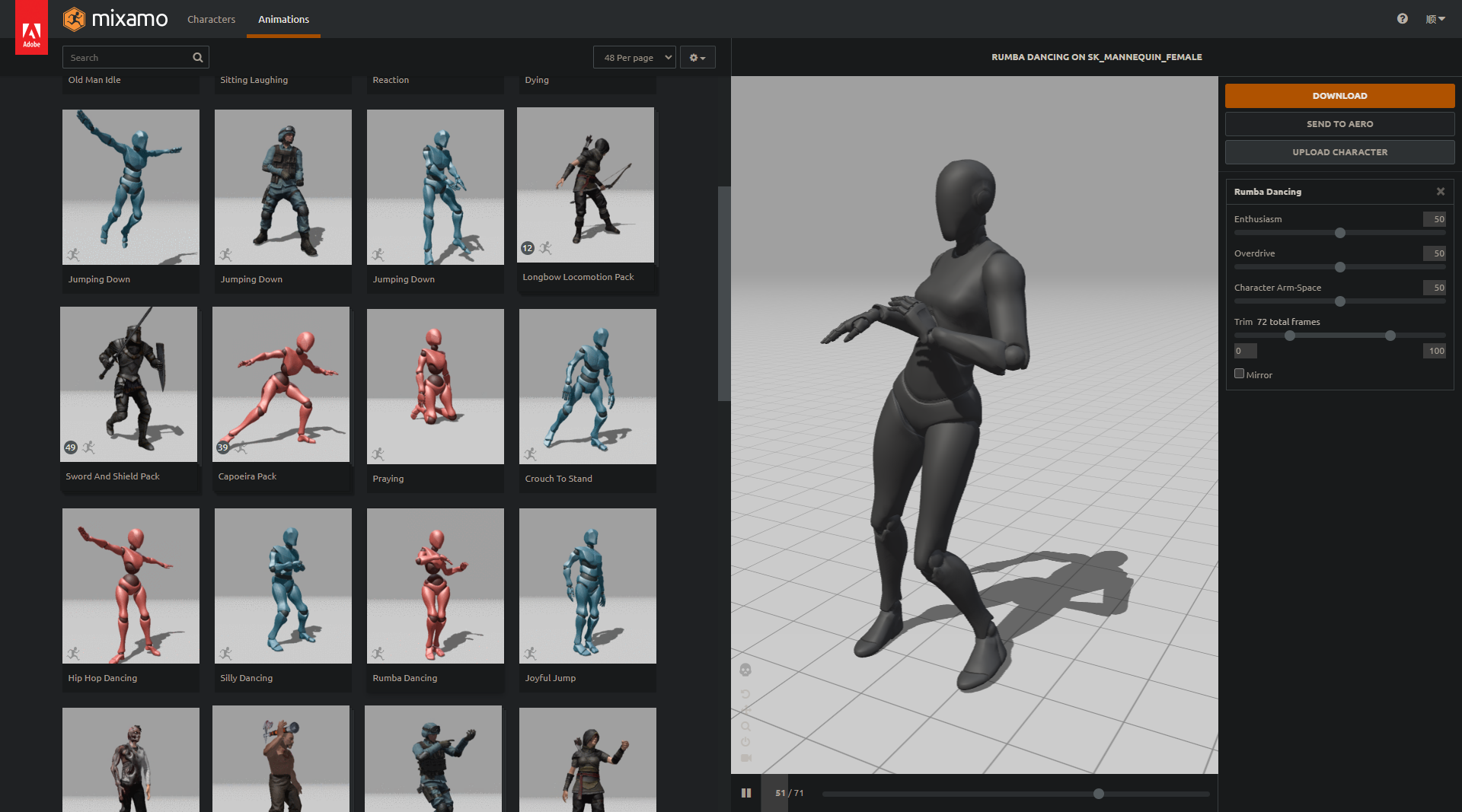Adjust the Overdrive slider handle
Screen dimensions: 1462x812
(x=1340, y=267)
